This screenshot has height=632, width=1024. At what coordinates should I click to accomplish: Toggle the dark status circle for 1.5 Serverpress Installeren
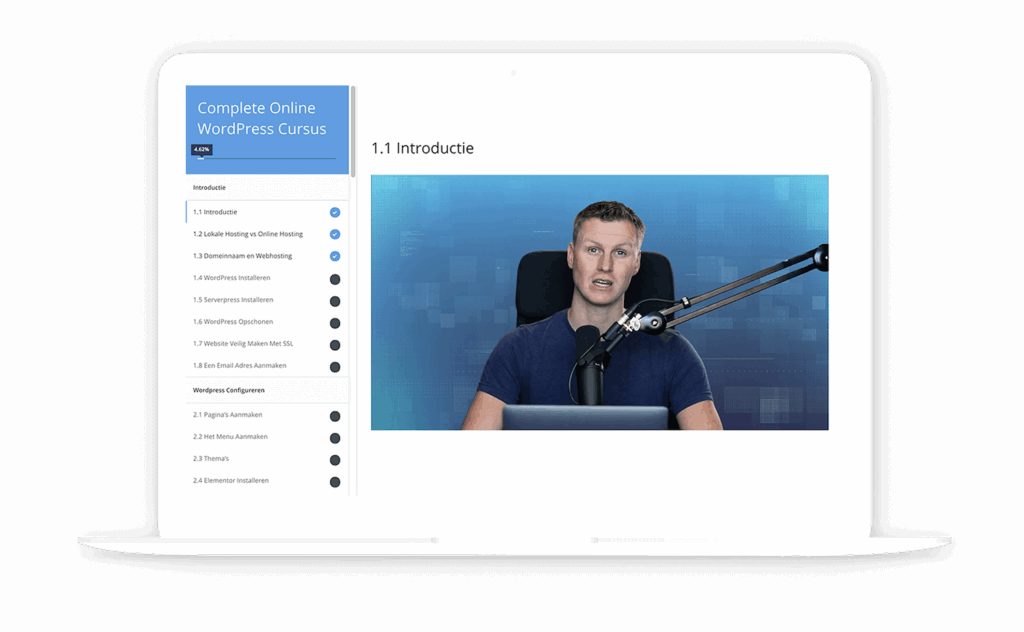(x=335, y=301)
